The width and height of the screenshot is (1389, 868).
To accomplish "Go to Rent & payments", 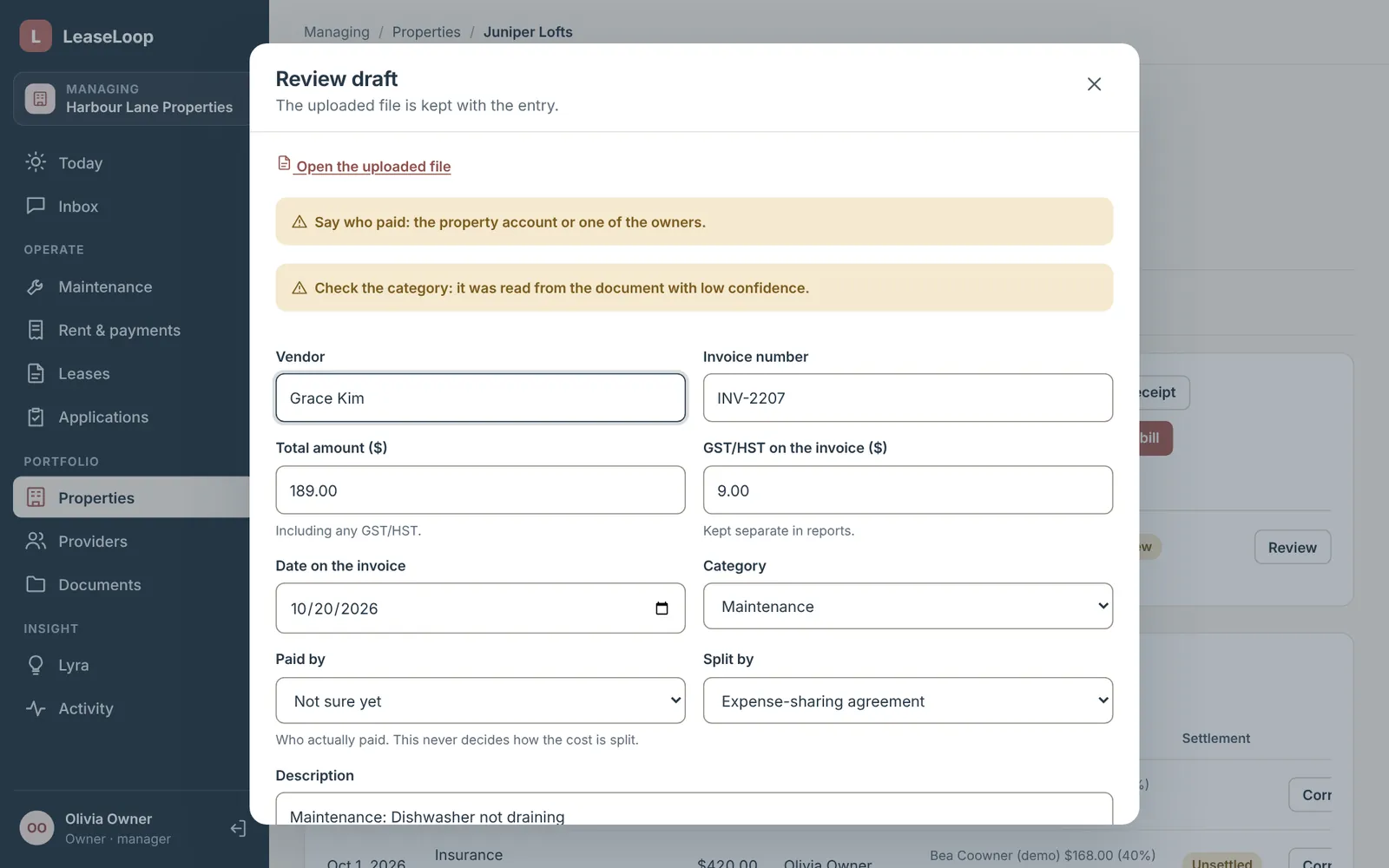I will point(132,330).
